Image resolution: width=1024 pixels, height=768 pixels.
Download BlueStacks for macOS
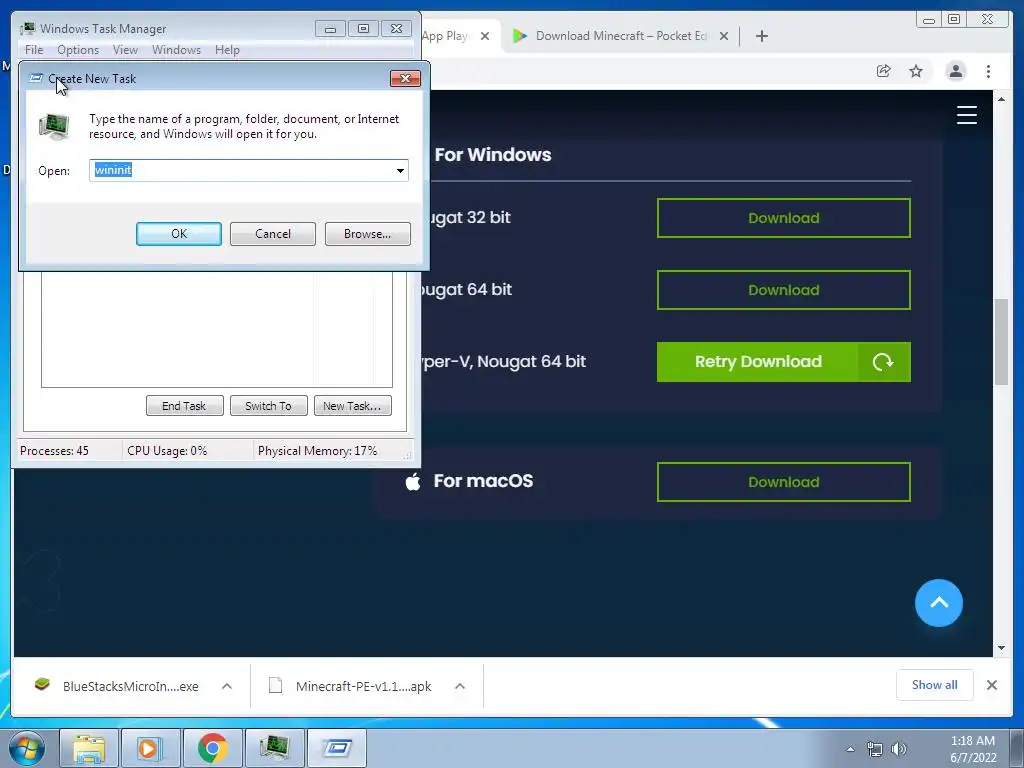[x=784, y=482]
